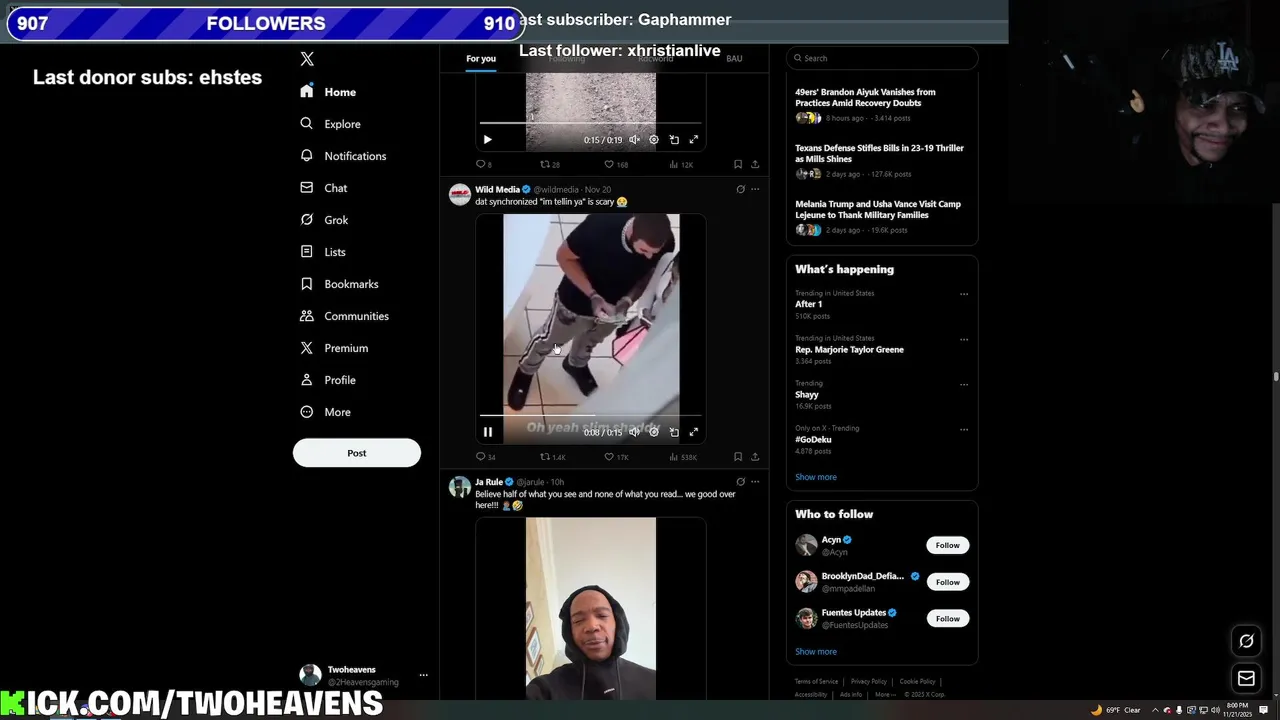Open Grok explain on Ja Rule post
1280x720 pixels.
[740, 482]
